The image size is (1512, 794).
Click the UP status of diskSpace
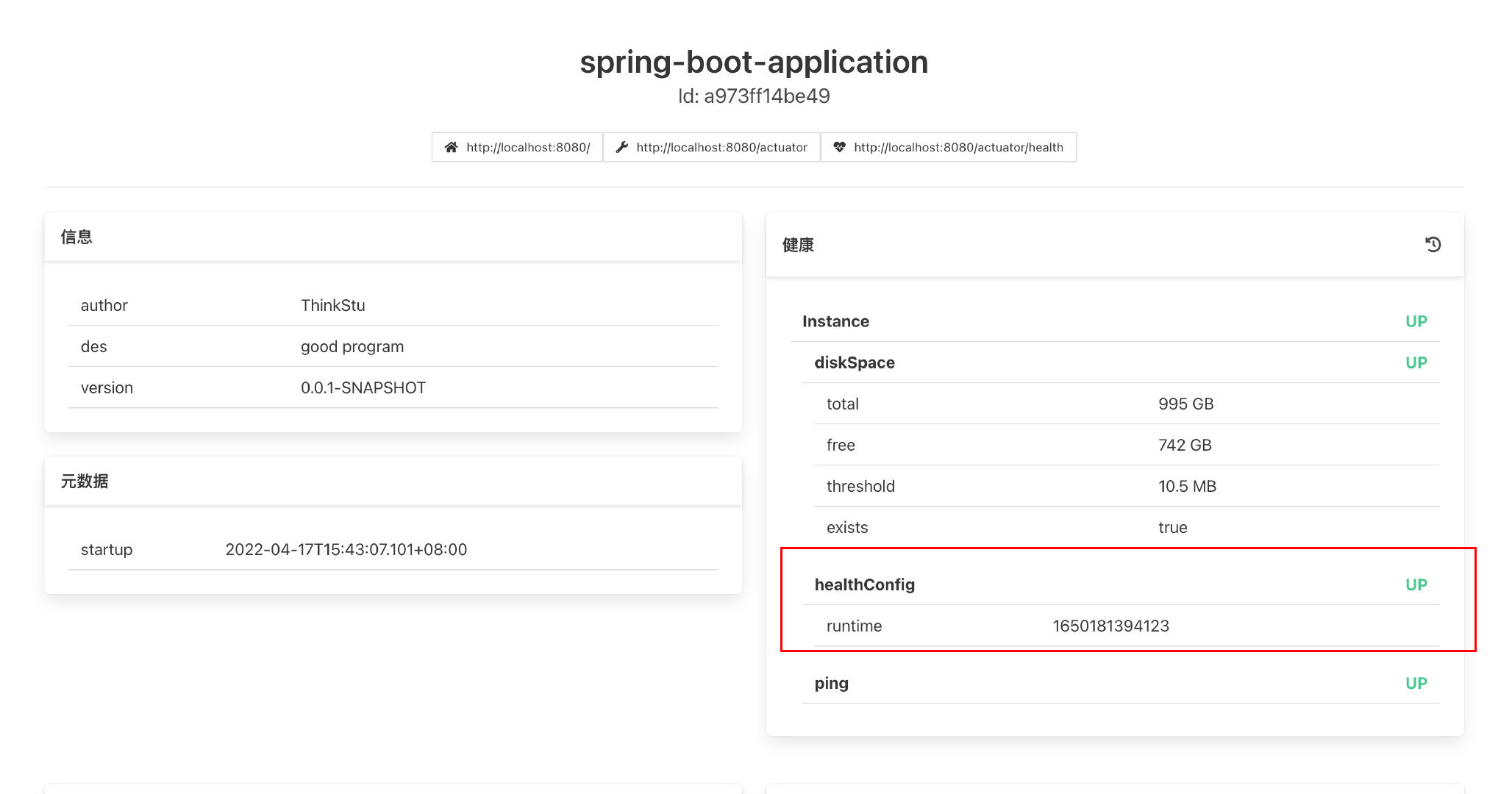[1416, 362]
